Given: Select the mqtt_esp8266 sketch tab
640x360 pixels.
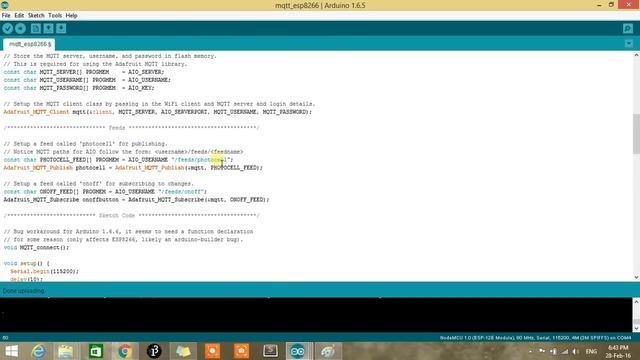Looking at the screenshot, I should pyautogui.click(x=29, y=44).
